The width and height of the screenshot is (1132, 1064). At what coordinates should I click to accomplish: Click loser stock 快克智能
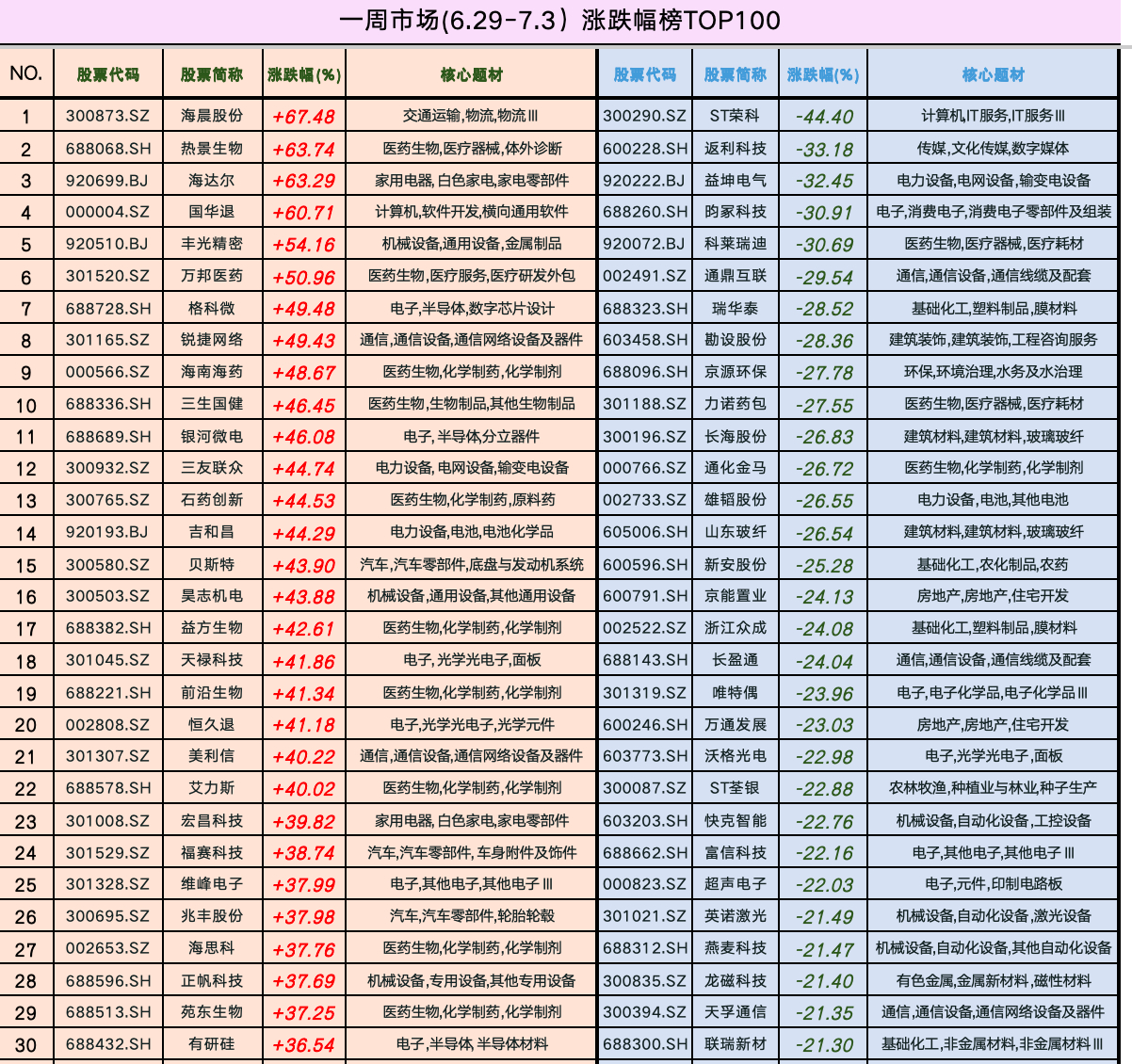[736, 820]
